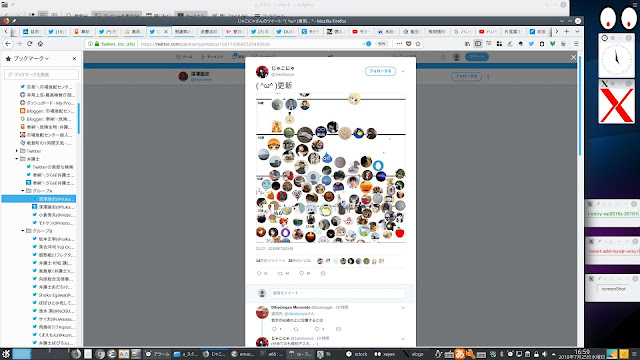Viewport: 640px width, 360px height.
Task: Bookmark this page with the star icon
Action: coord(418,44)
